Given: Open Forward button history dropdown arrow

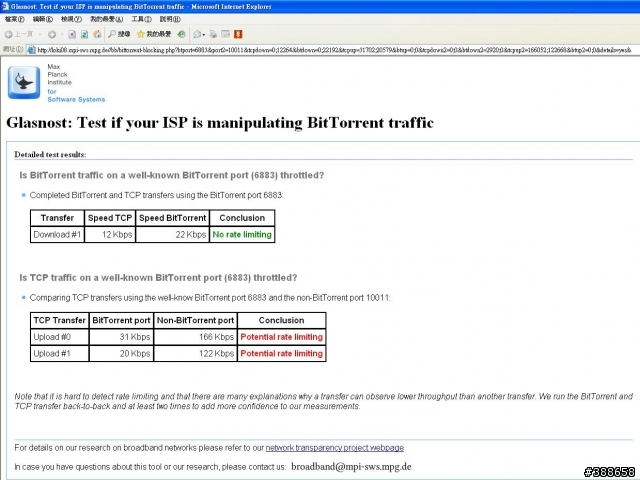Looking at the screenshot, I should point(62,35).
